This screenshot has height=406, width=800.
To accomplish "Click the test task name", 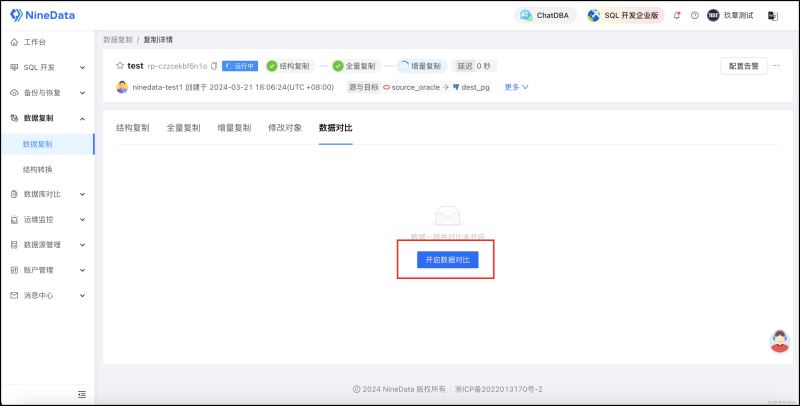I will pos(135,65).
